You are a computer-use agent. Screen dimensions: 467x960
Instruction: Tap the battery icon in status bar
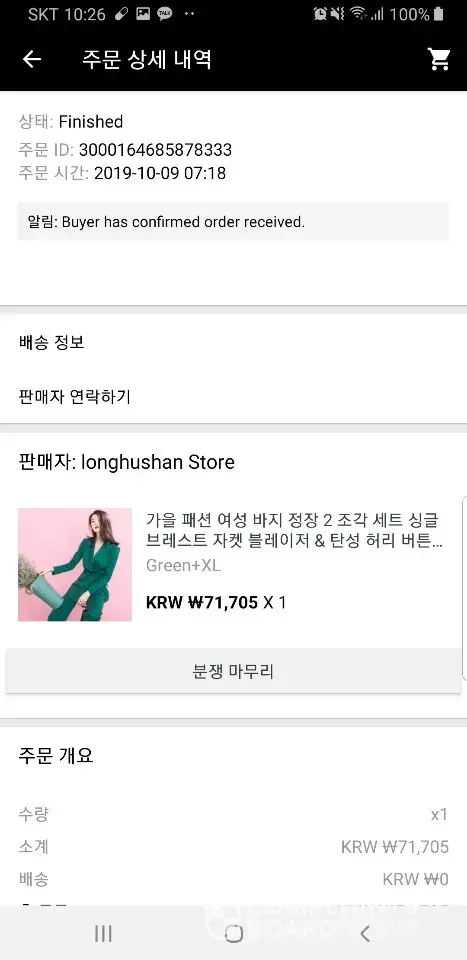point(438,13)
